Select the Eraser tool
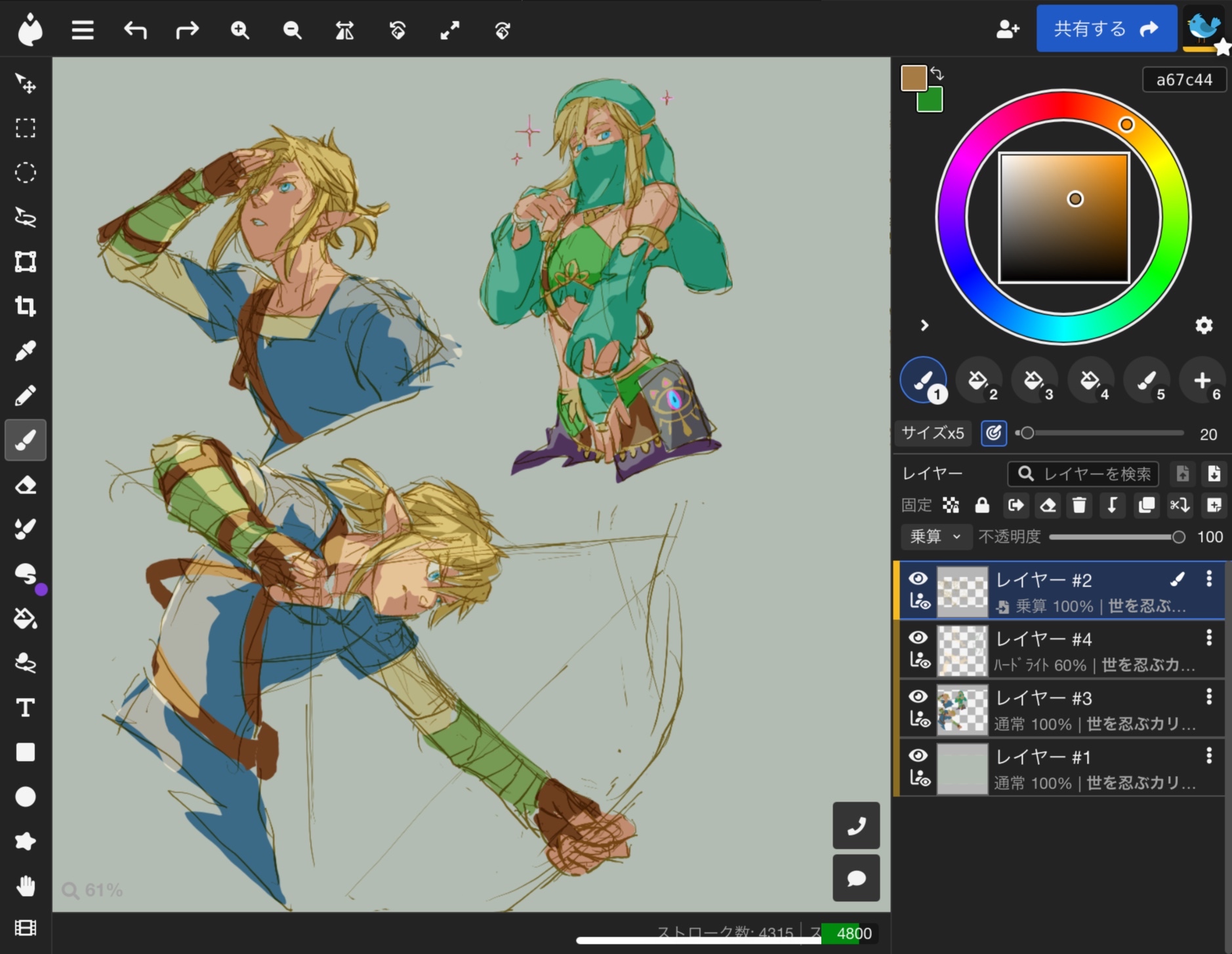 (x=26, y=485)
